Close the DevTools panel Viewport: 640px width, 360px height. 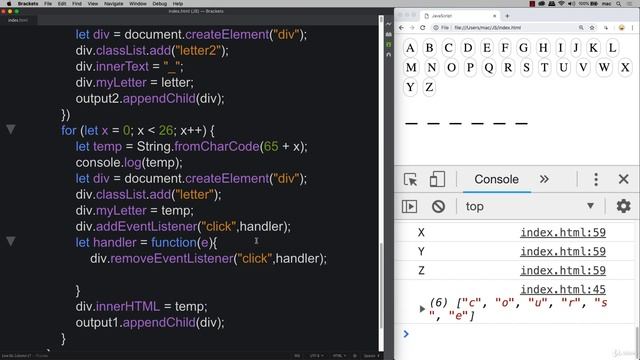623,179
